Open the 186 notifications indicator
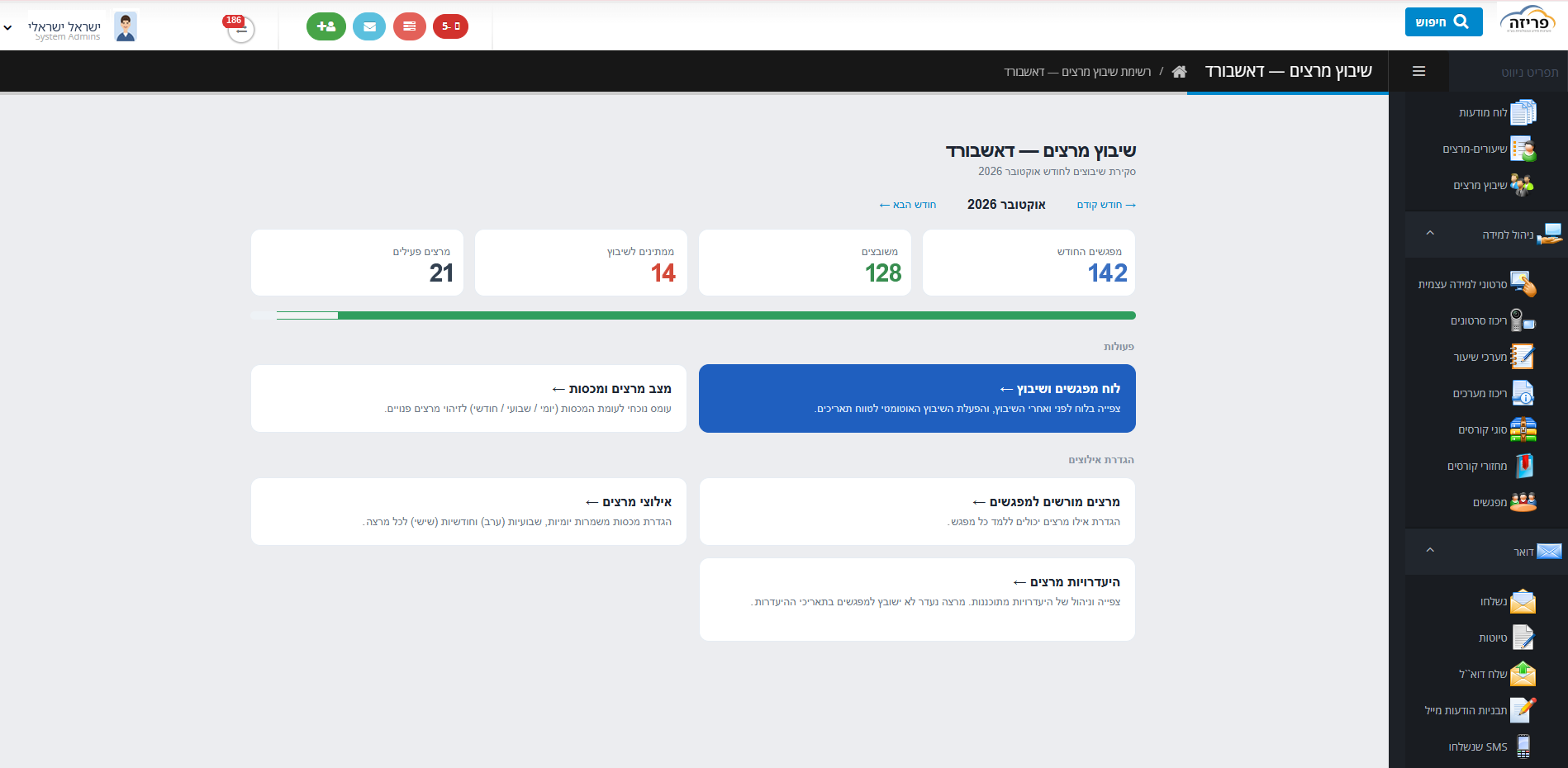 click(240, 28)
